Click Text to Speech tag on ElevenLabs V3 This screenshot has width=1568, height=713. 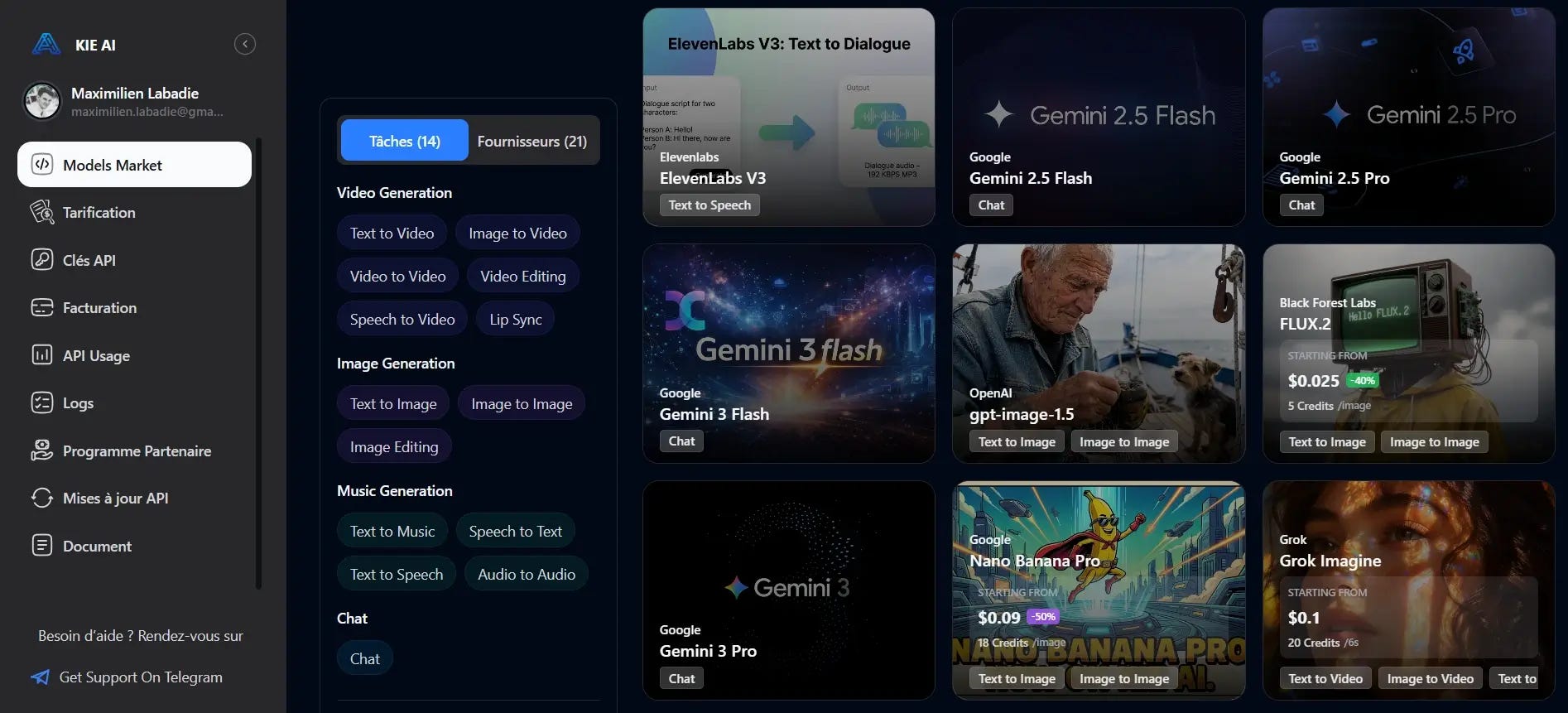[x=709, y=205]
